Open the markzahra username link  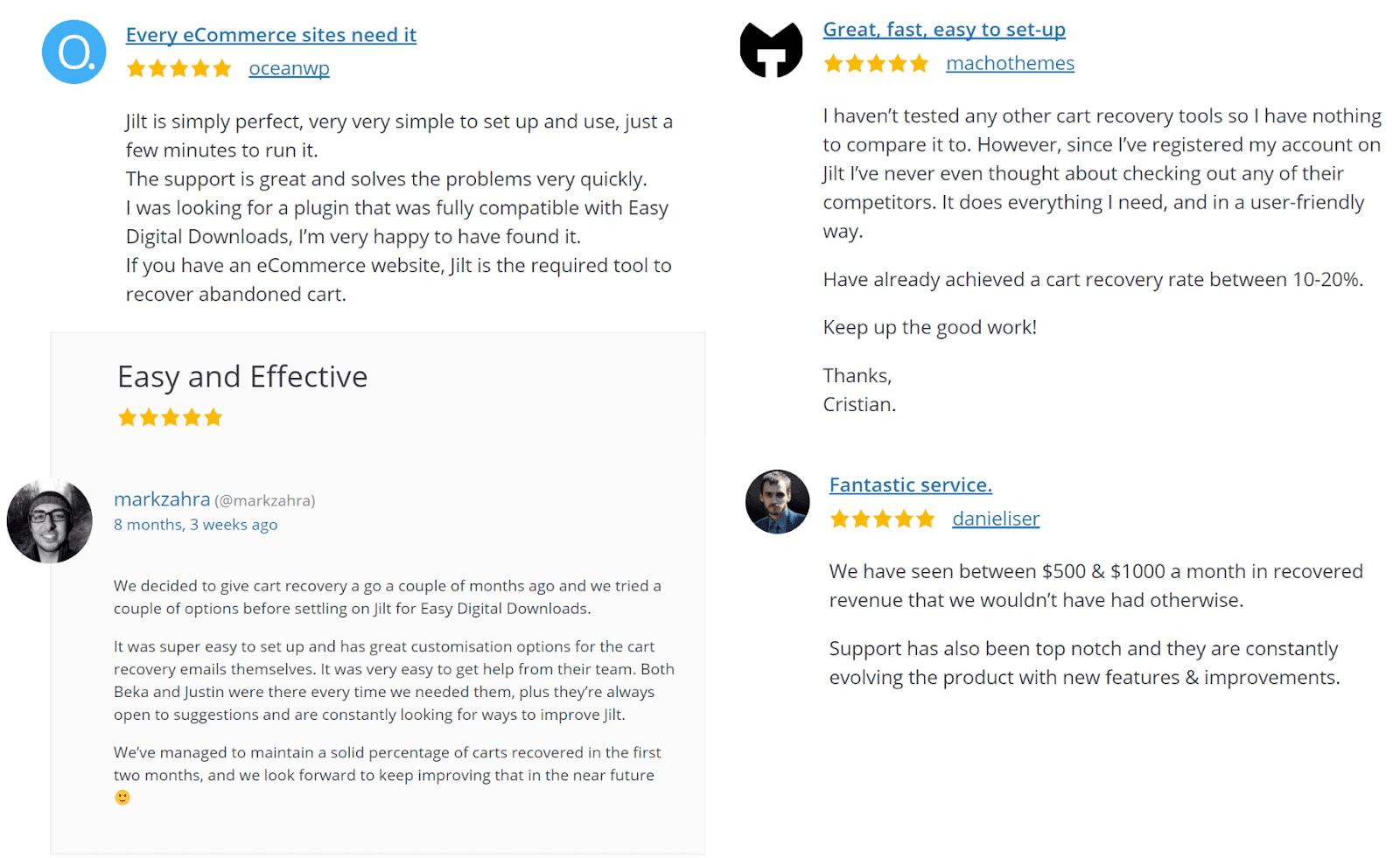coord(162,499)
